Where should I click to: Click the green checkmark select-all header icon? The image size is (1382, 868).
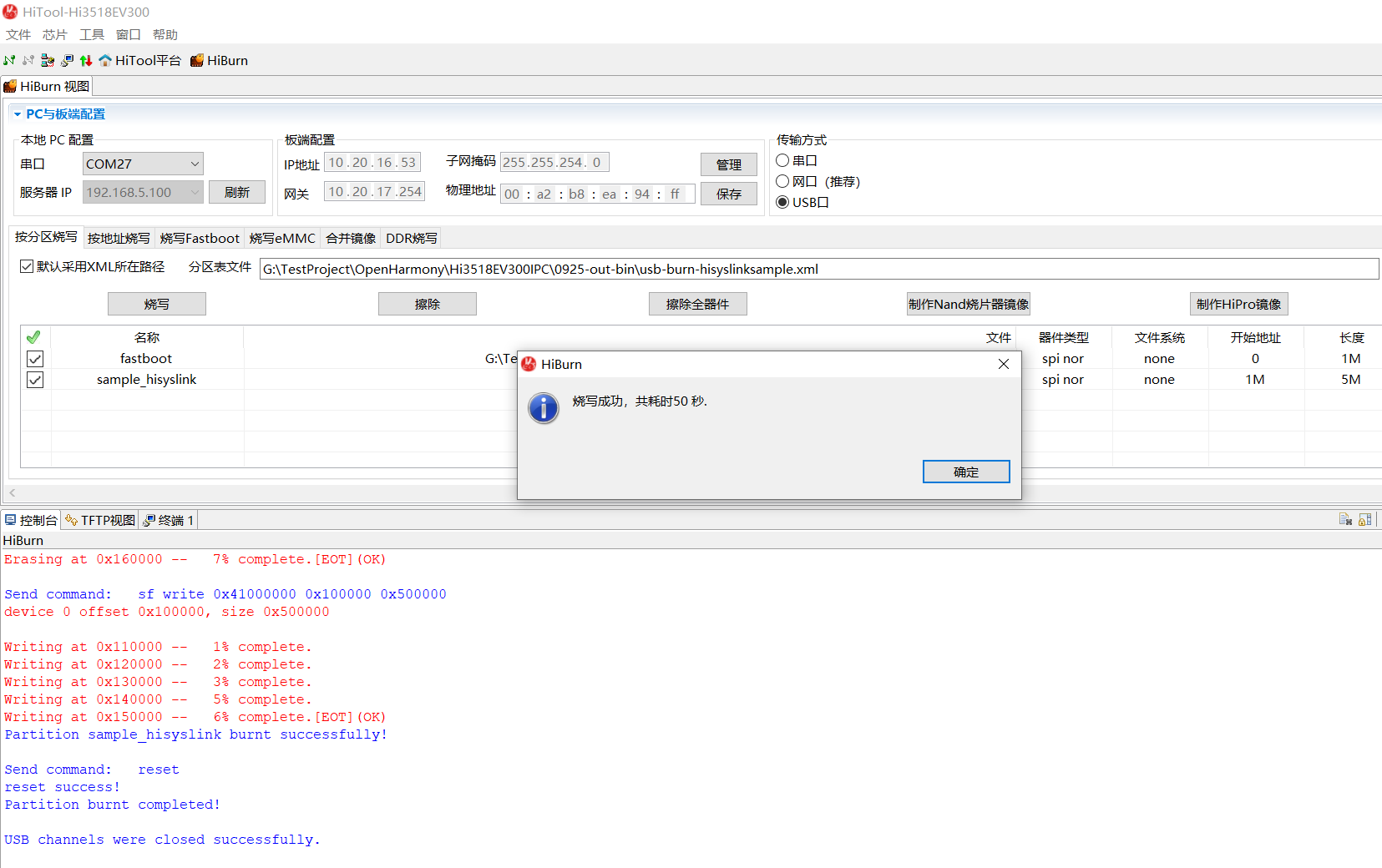point(33,337)
